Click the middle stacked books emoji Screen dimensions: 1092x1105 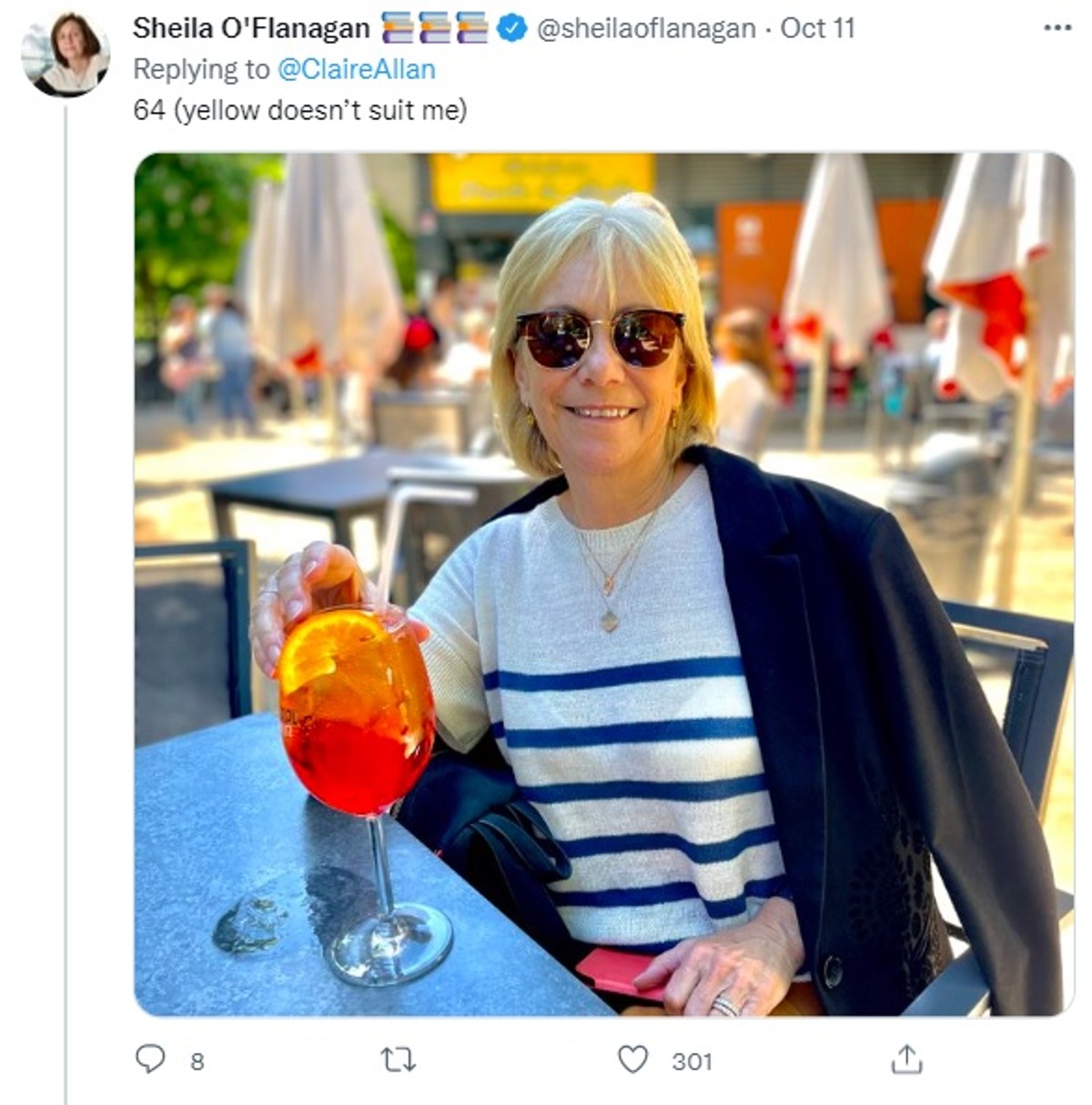[x=434, y=28]
